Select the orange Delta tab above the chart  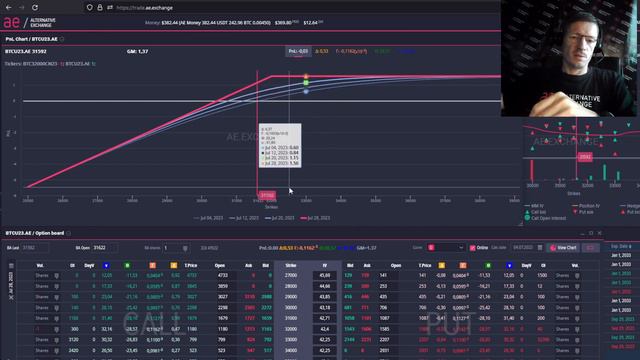pyautogui.click(x=322, y=51)
